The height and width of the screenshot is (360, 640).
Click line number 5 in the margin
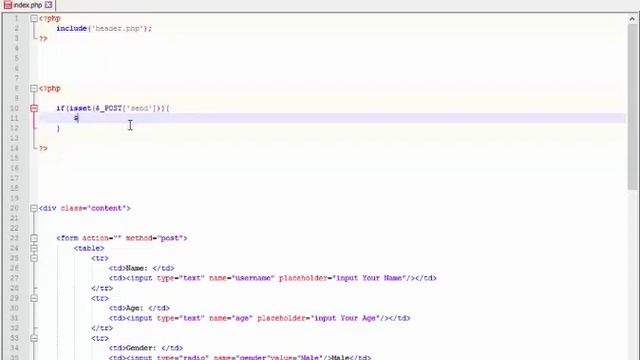tap(16, 58)
